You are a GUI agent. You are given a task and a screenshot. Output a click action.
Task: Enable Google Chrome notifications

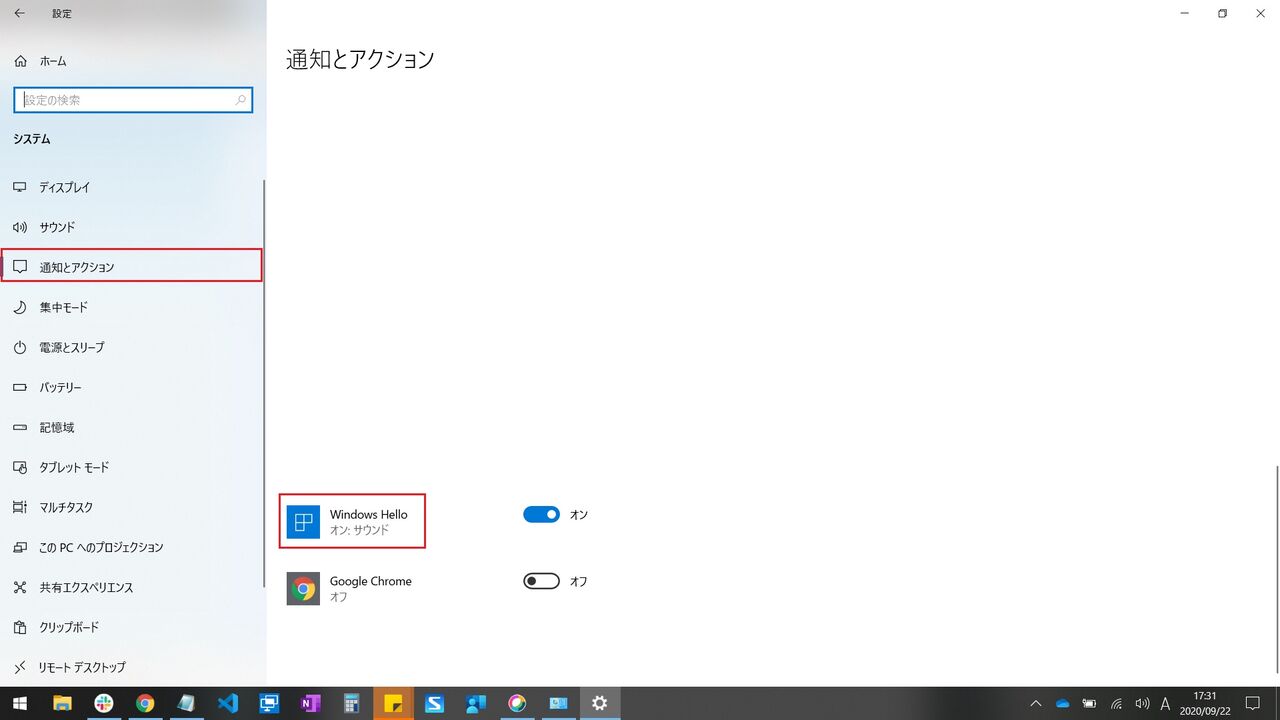540,581
